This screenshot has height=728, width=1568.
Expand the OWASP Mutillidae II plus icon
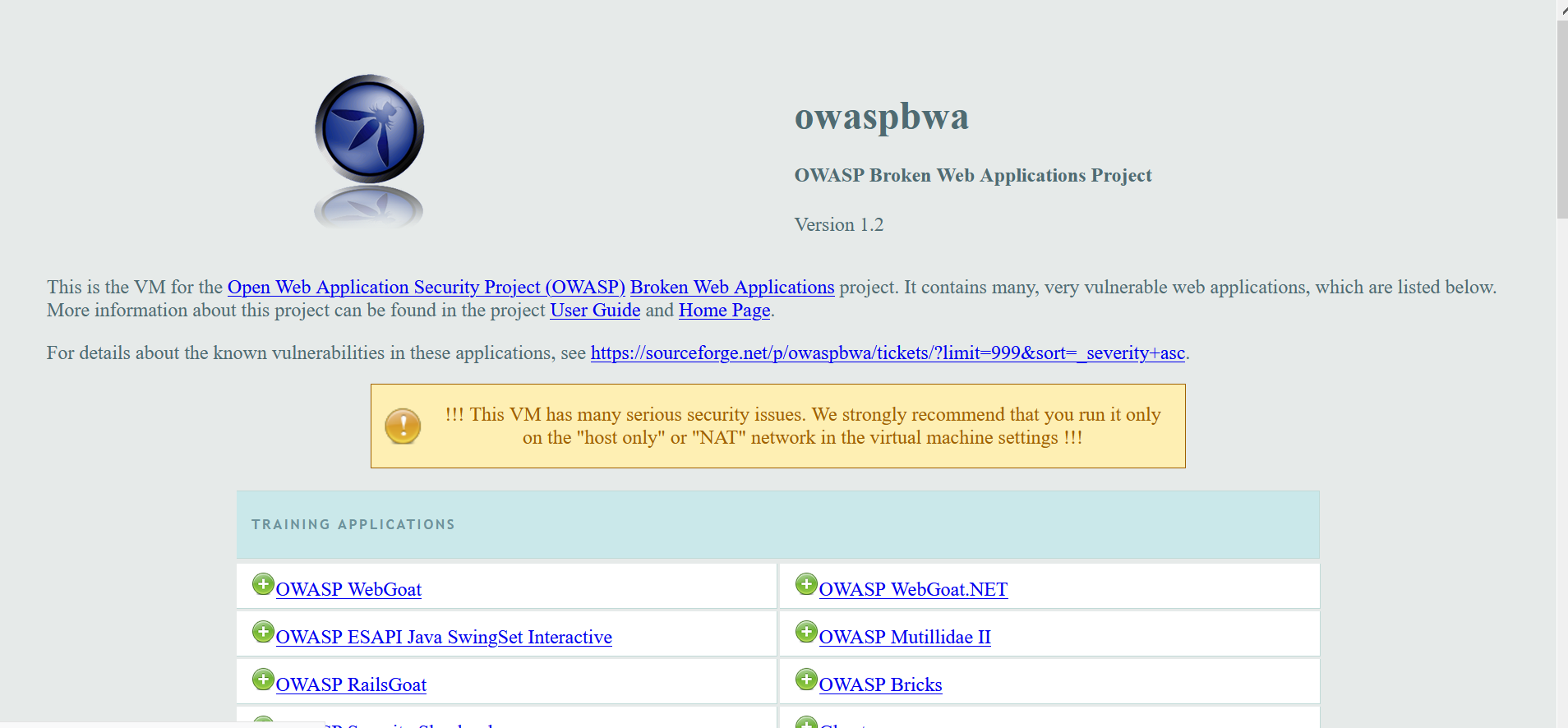pos(806,632)
